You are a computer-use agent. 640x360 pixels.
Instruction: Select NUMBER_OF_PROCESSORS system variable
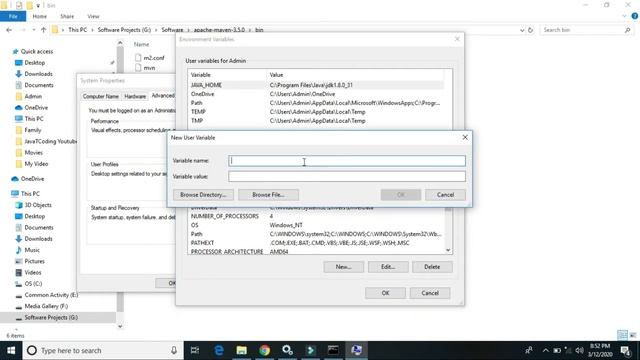pos(316,216)
